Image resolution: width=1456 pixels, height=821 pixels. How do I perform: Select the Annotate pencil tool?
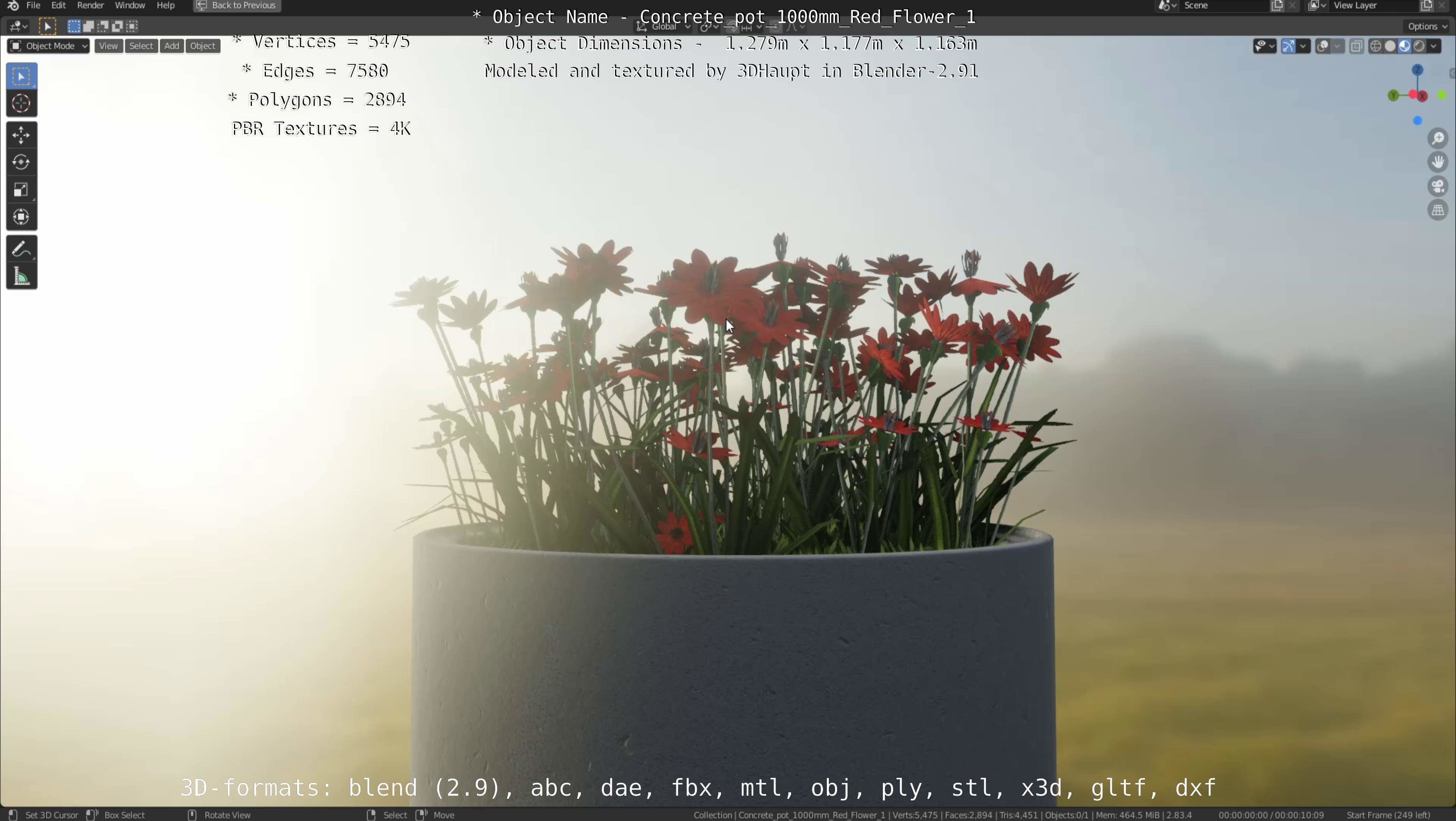21,249
